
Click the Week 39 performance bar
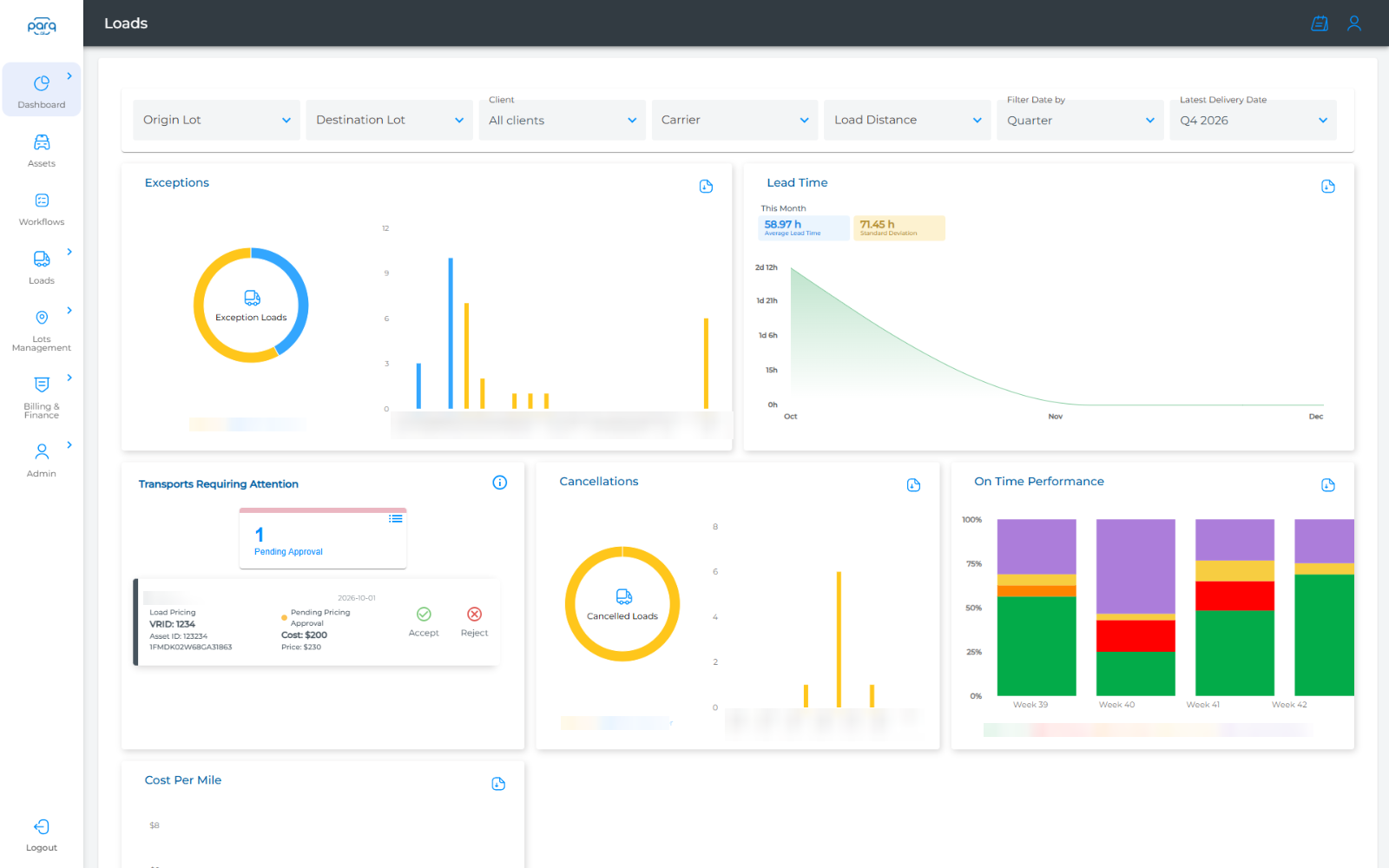click(x=1037, y=608)
